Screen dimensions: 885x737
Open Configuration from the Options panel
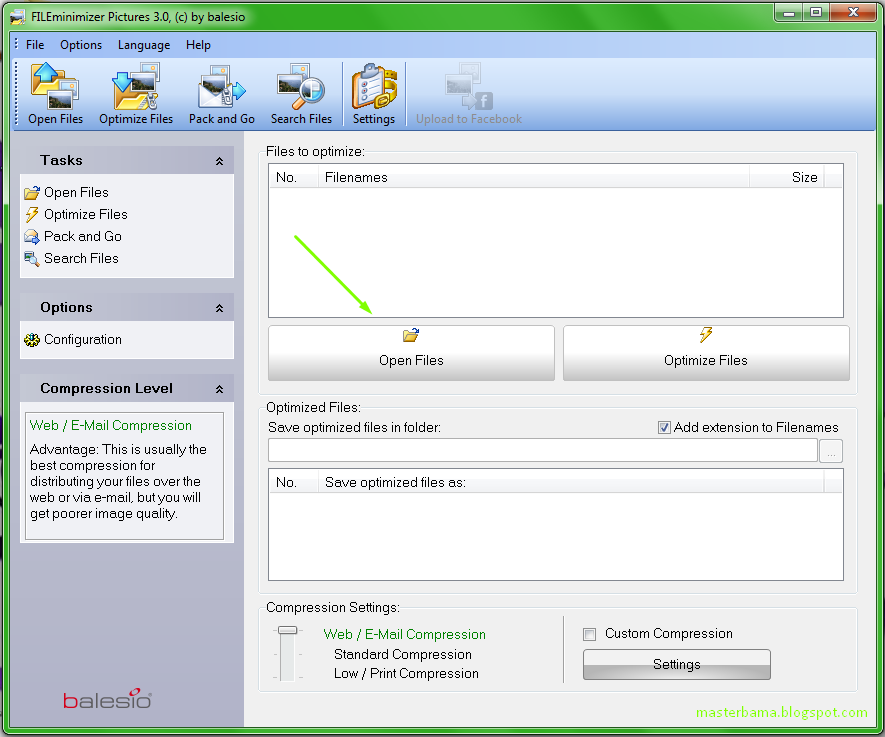[83, 339]
